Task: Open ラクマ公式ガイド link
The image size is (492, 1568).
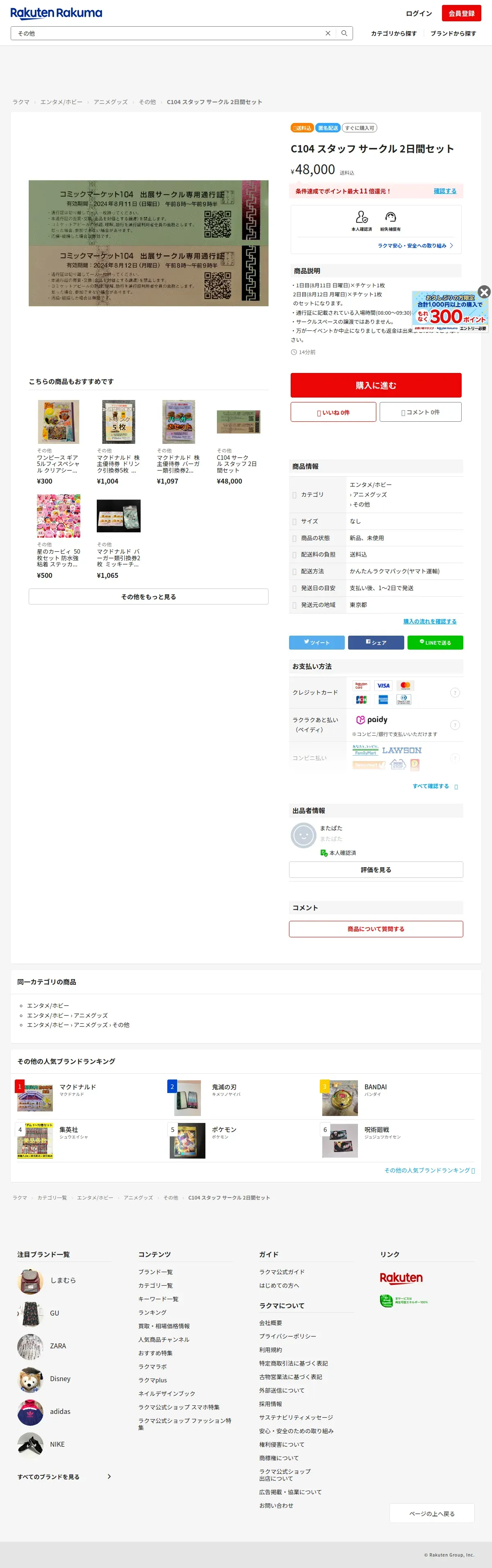Action: click(282, 1272)
